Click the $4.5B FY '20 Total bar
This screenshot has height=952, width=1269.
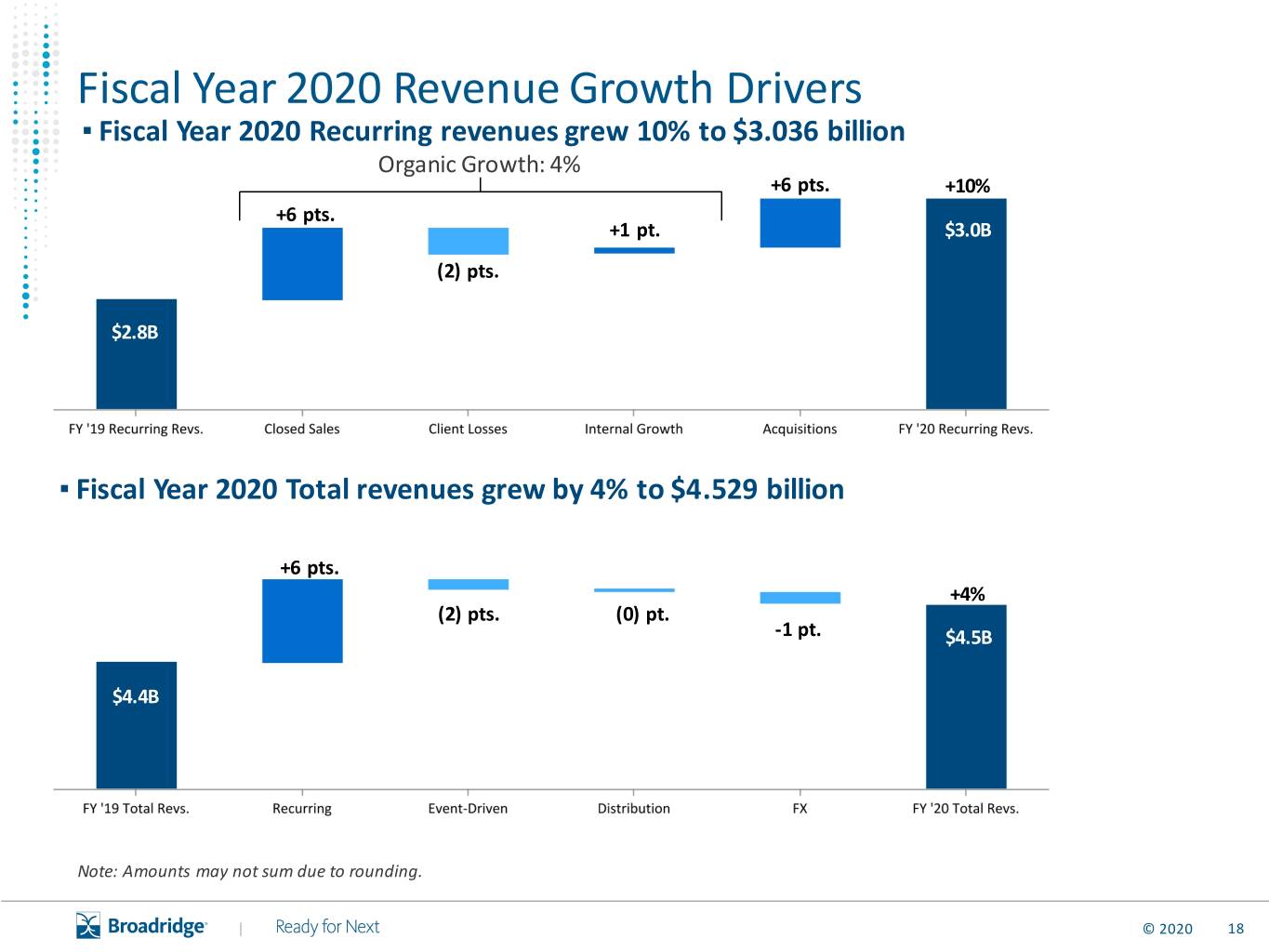coord(966,696)
